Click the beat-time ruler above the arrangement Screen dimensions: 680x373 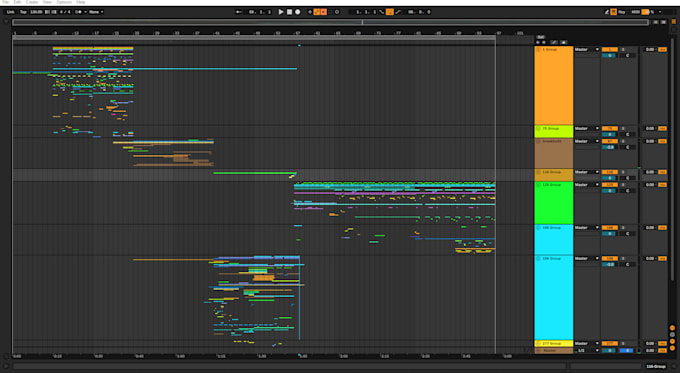coord(273,33)
